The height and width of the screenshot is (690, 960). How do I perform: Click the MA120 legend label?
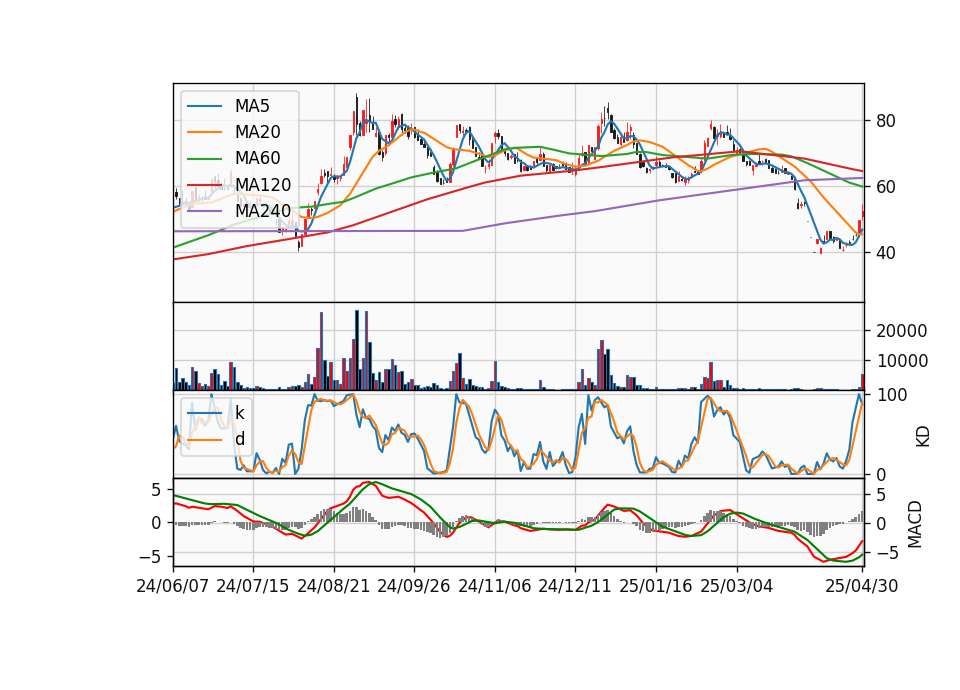point(263,185)
